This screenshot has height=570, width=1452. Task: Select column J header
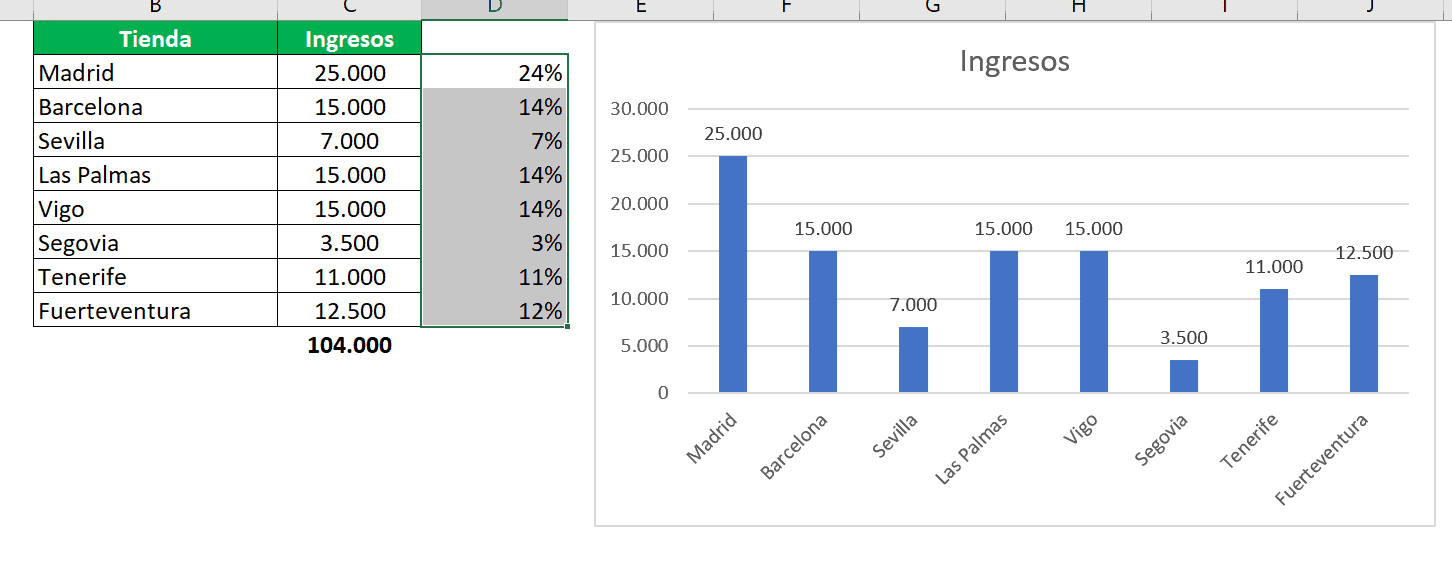pyautogui.click(x=1370, y=9)
